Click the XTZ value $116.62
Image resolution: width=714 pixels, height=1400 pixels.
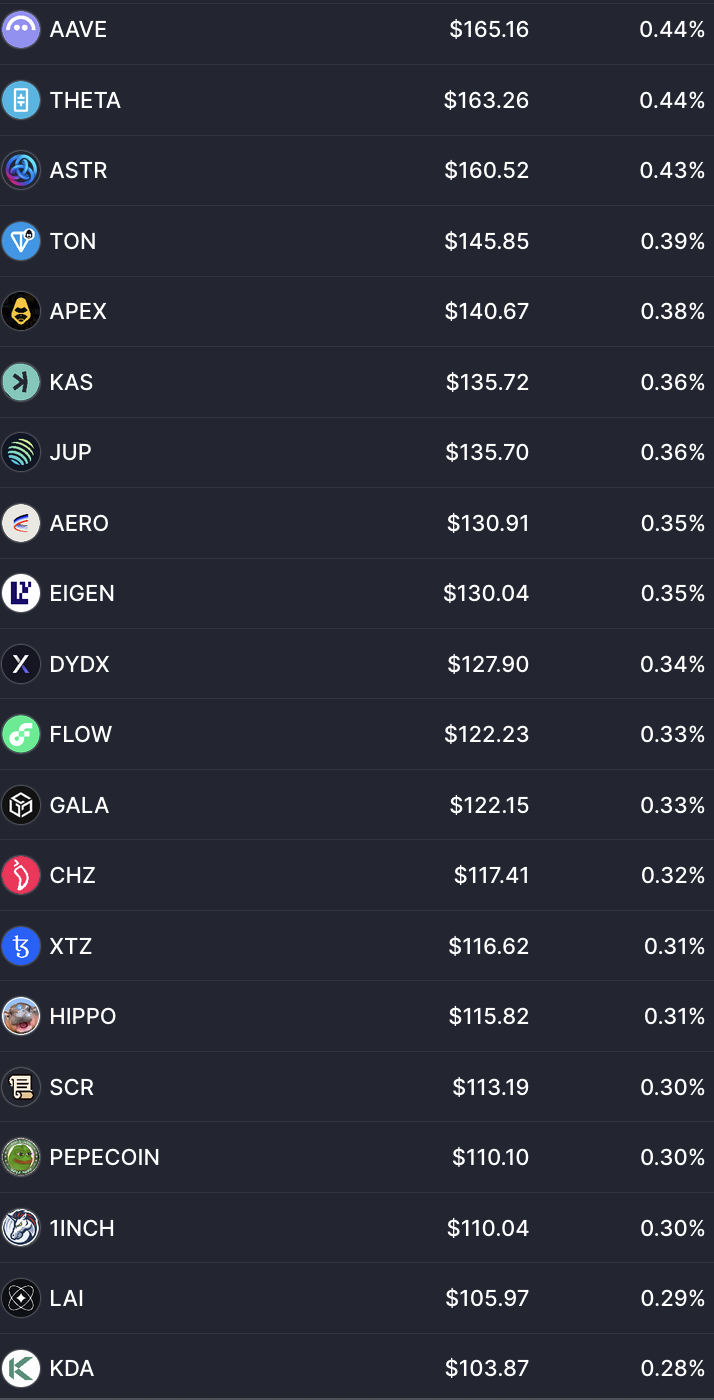tap(488, 946)
